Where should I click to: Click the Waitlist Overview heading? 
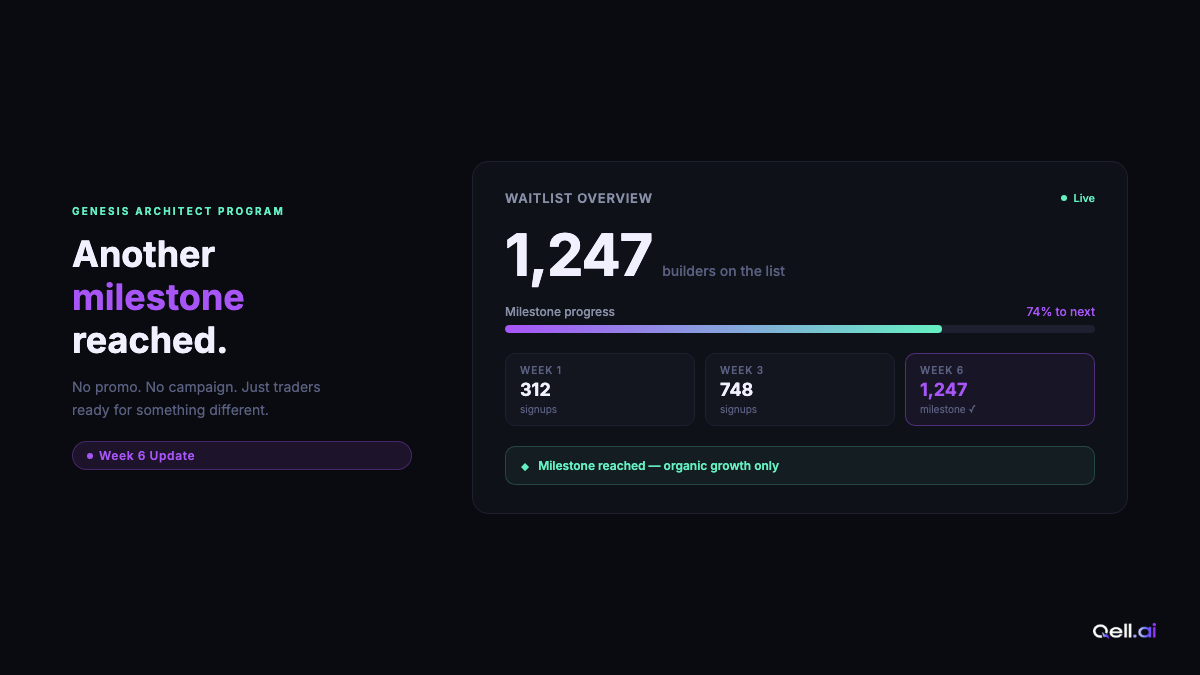tap(578, 198)
